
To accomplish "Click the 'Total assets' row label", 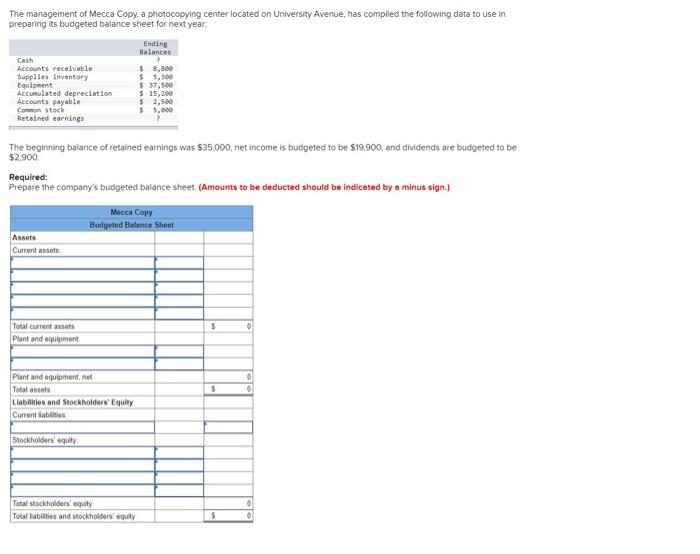I will (31, 390).
